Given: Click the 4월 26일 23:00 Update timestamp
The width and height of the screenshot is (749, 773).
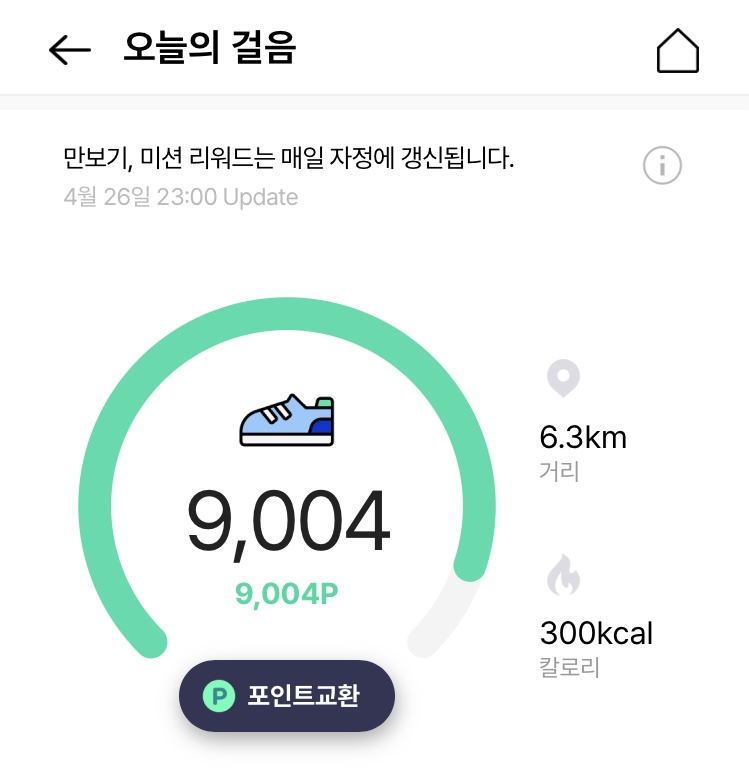Looking at the screenshot, I should tap(180, 197).
